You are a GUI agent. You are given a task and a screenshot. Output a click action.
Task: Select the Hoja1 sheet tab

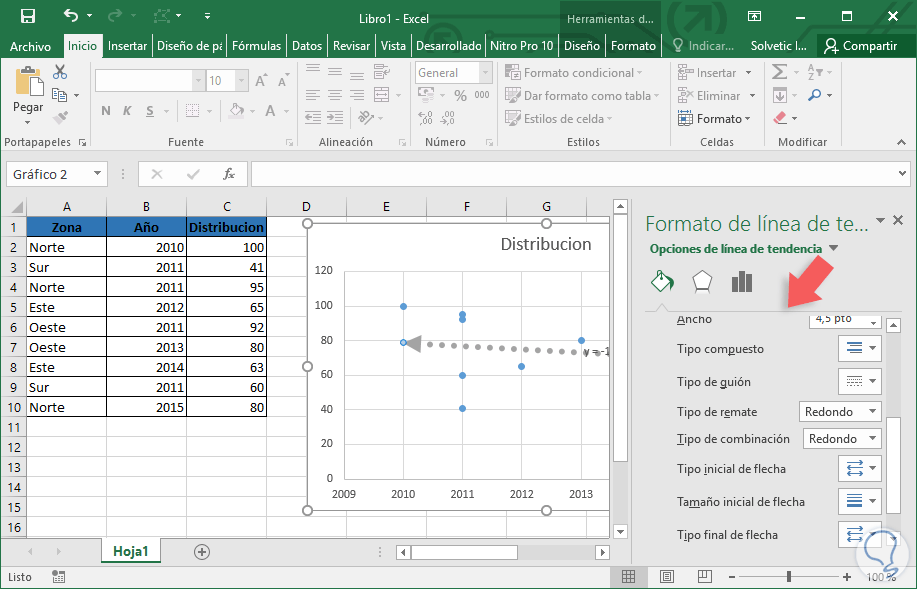point(130,551)
